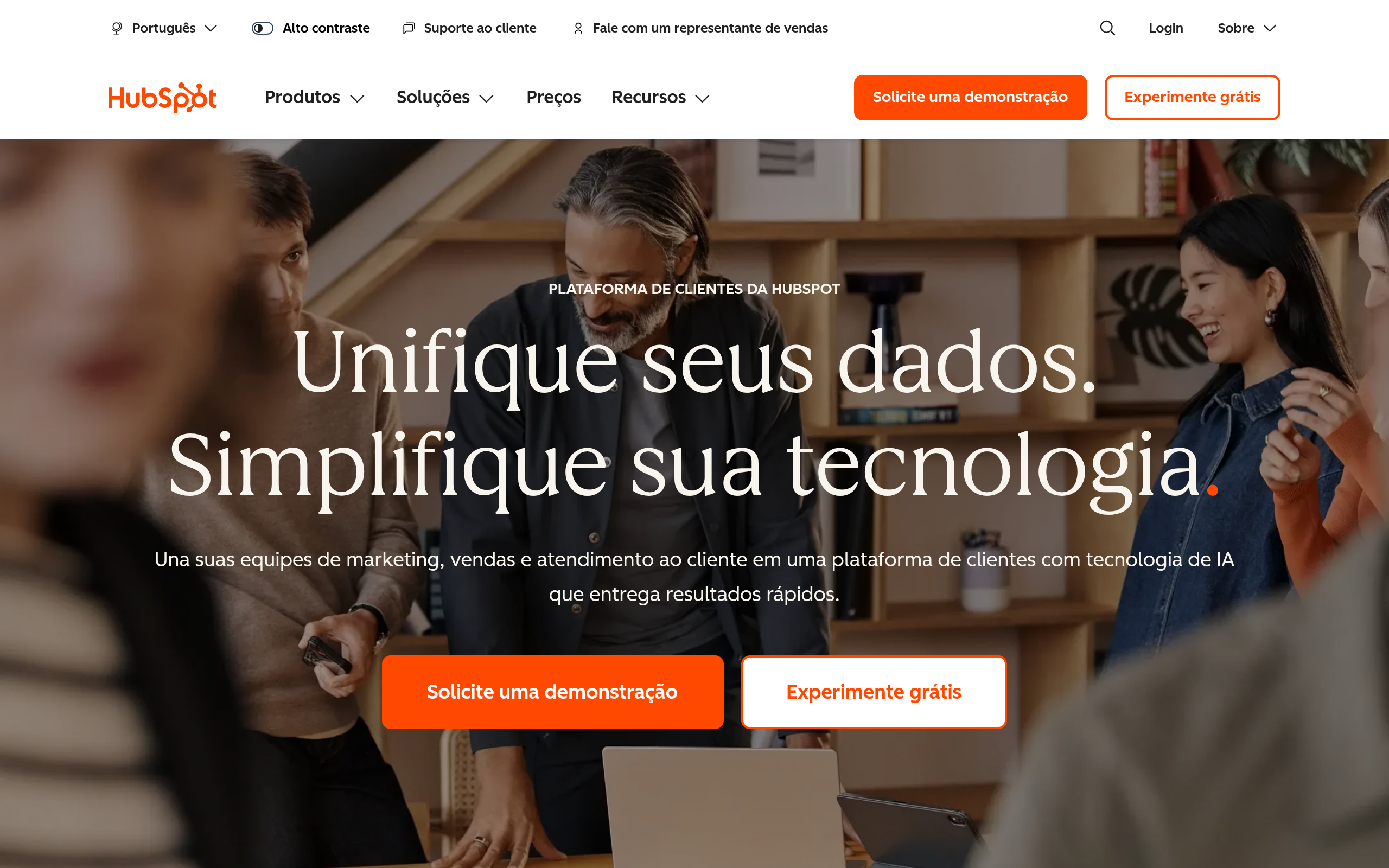1389x868 pixels.
Task: Click the chat bubble support icon
Action: [x=409, y=28]
